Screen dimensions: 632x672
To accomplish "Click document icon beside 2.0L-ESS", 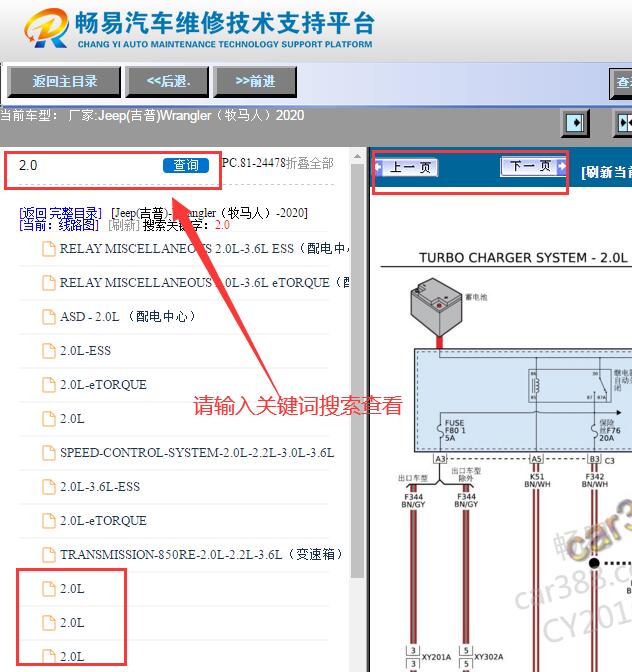I will coord(49,351).
